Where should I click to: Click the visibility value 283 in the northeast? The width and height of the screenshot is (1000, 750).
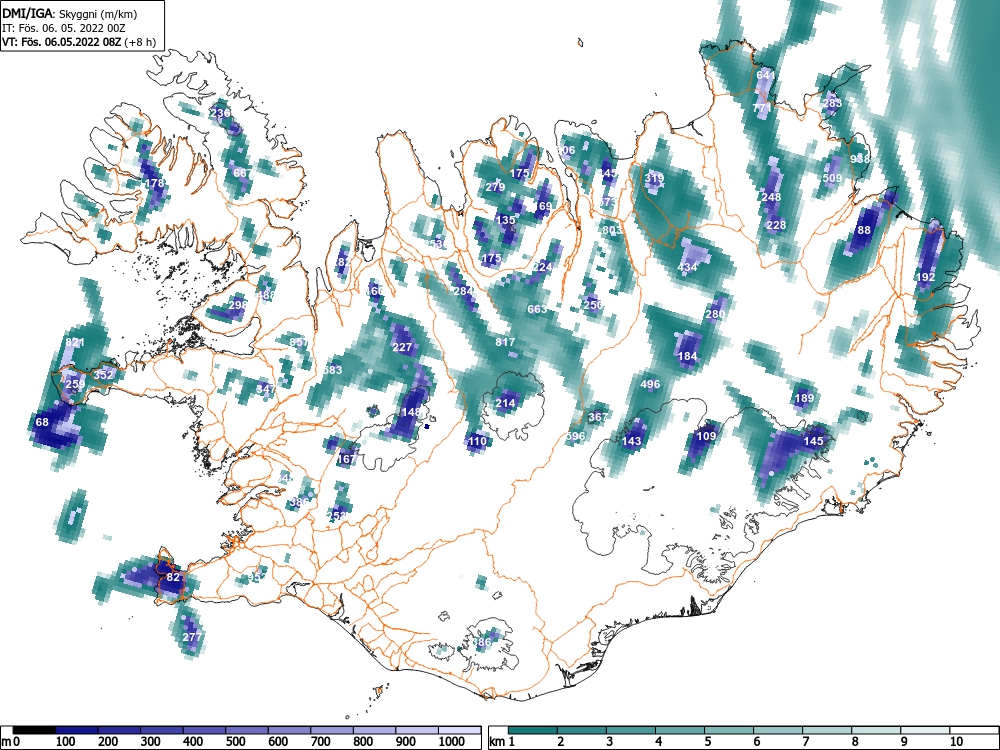click(832, 103)
